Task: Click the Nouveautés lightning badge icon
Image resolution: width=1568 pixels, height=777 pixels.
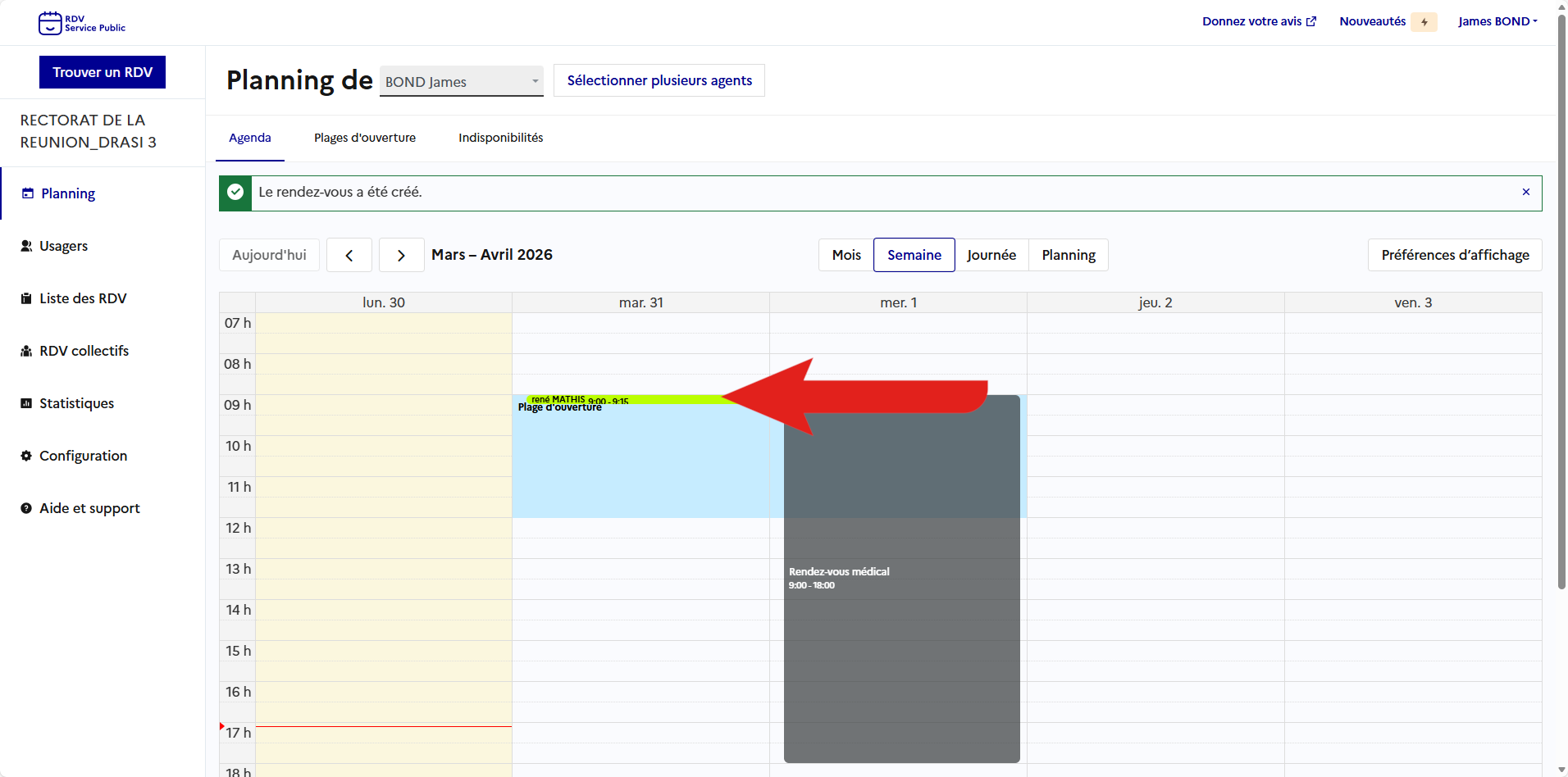Action: [1424, 22]
